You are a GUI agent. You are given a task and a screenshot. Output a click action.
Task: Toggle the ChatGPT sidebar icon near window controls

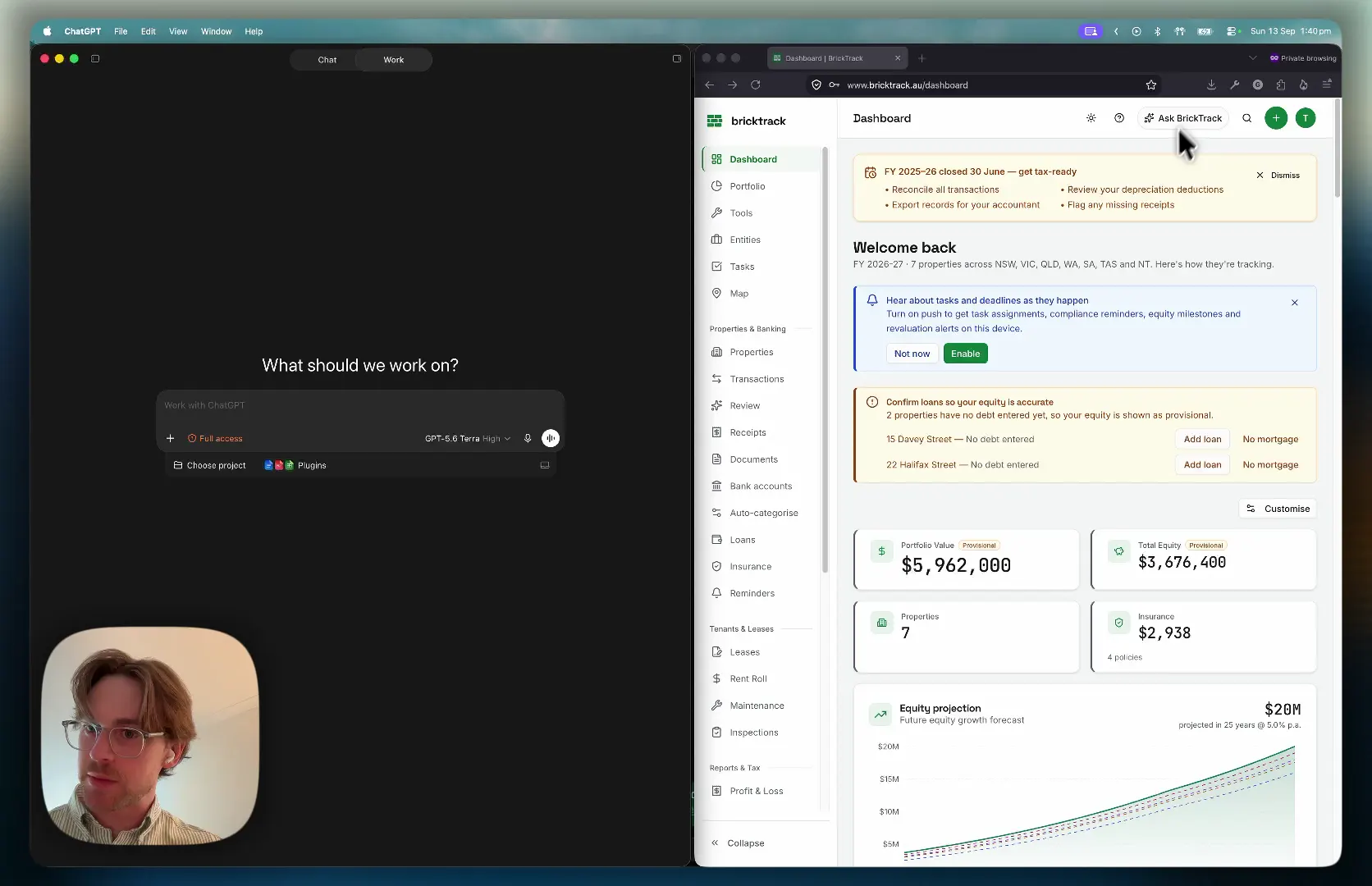(95, 58)
